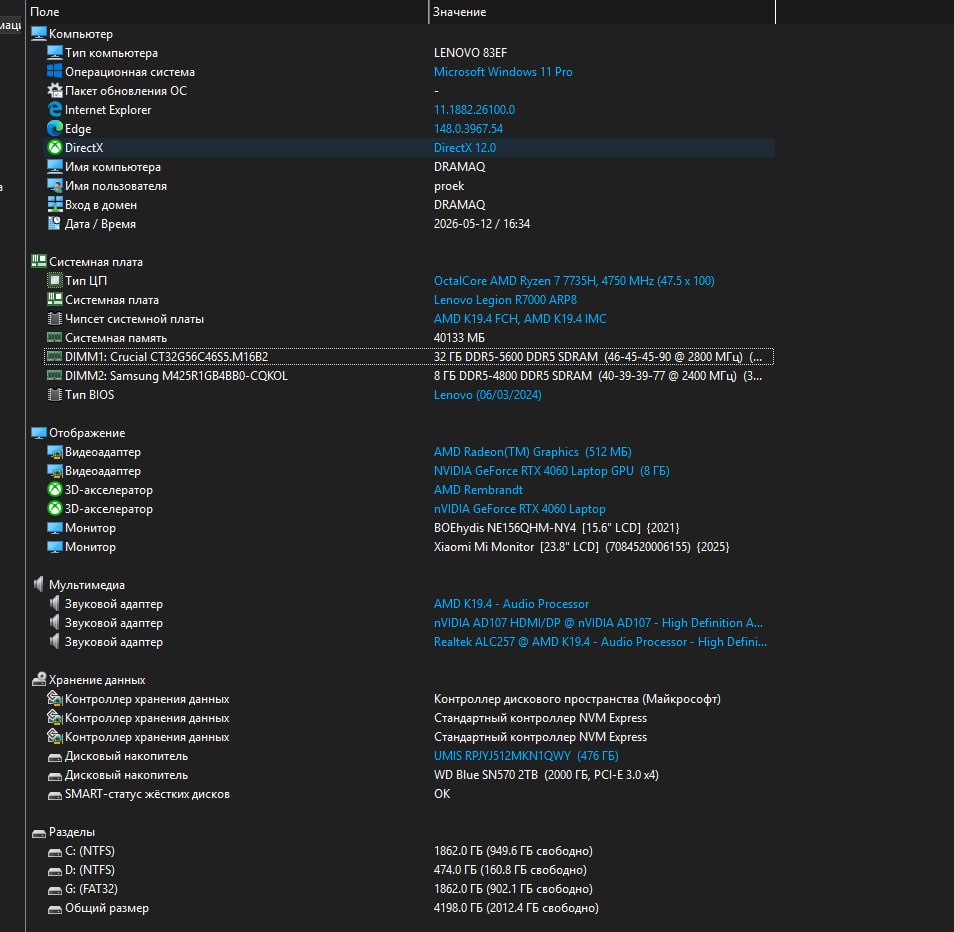Image resolution: width=954 pixels, height=932 pixels.
Task: Open the NVIDIA GeForce RTX 4060 Laptop GPU link
Action: [551, 470]
